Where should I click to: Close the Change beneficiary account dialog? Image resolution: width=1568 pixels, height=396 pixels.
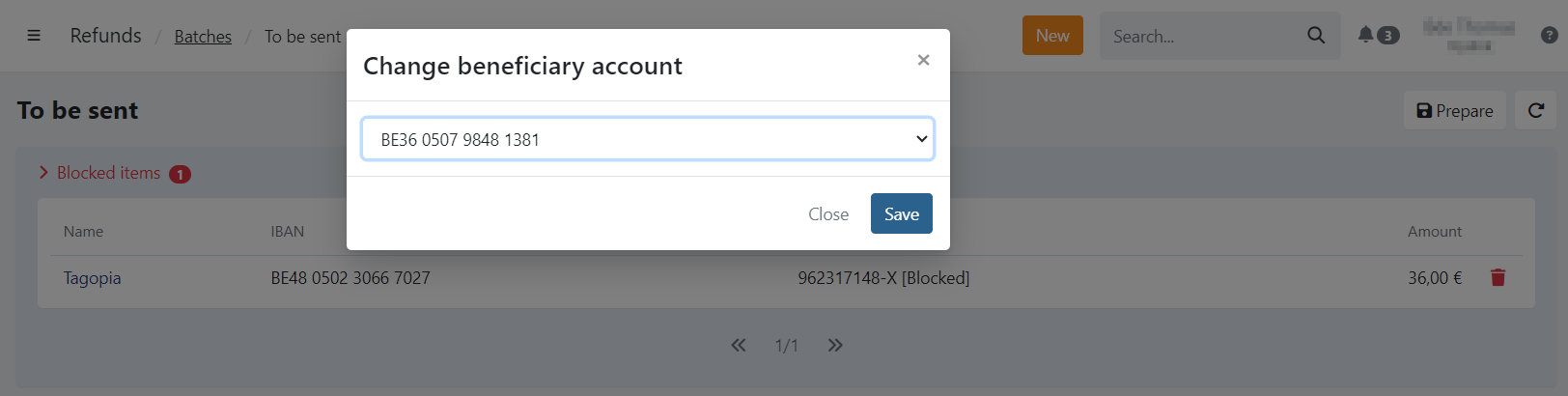(x=923, y=60)
